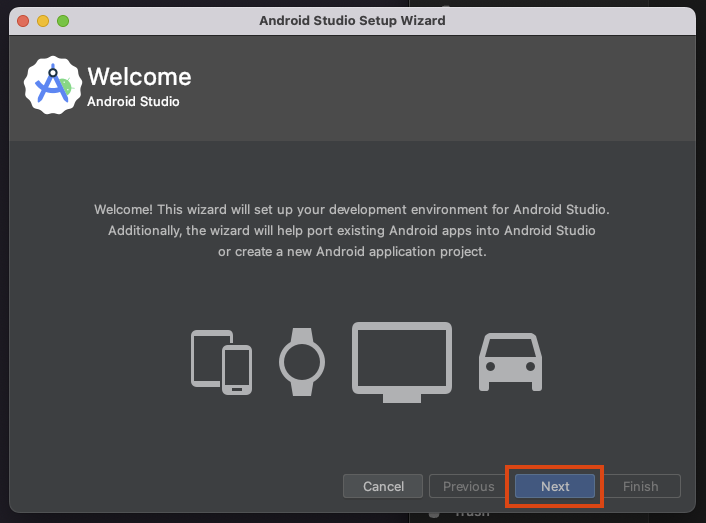Close the Setup Wizard window
Screen dimensions: 706x523
coord(23,21)
